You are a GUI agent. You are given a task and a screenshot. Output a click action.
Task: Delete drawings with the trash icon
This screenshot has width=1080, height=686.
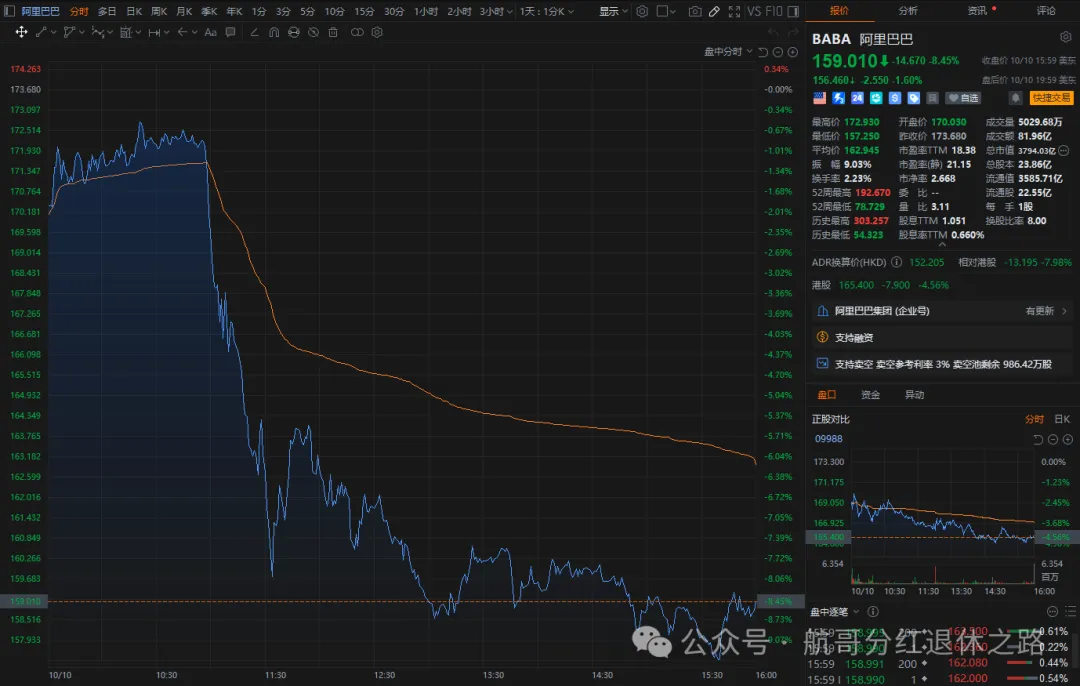[x=333, y=32]
